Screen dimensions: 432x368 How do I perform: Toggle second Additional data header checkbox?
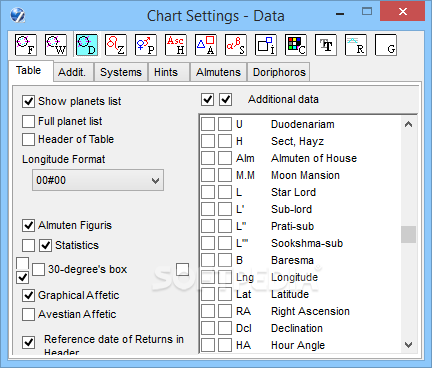tap(226, 99)
